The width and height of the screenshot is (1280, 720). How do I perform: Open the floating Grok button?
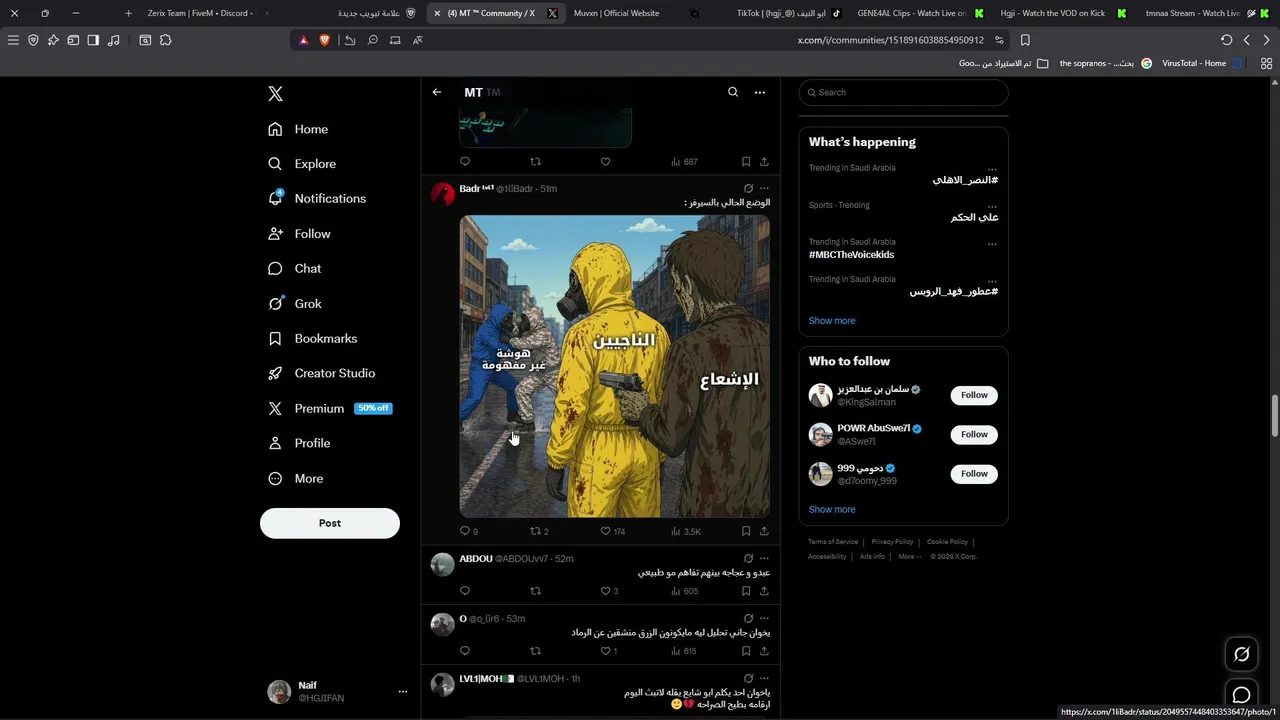point(1241,654)
